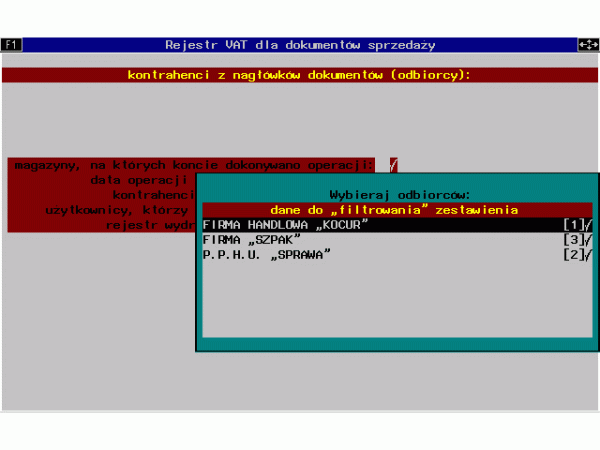Open the magazyny operations filter row
Image resolution: width=600 pixels, height=450 pixels.
click(190, 165)
